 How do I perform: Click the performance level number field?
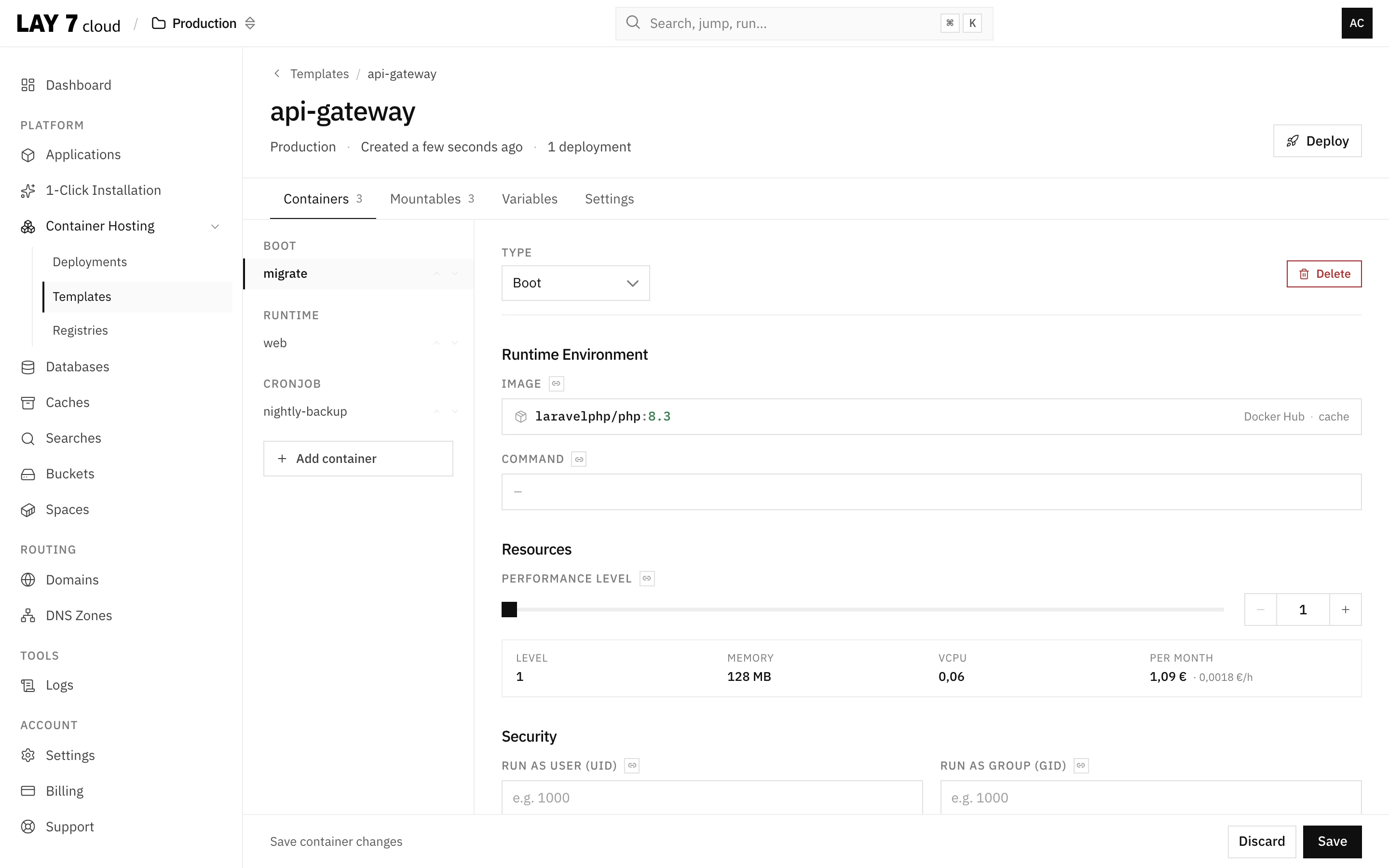1303,609
